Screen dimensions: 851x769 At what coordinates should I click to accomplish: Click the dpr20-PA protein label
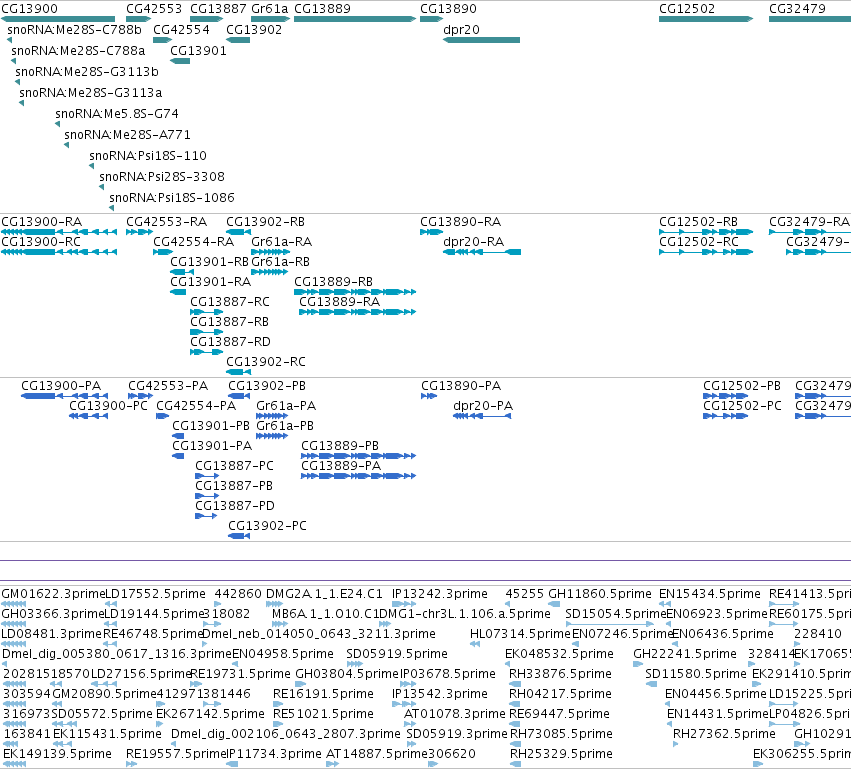click(x=483, y=406)
